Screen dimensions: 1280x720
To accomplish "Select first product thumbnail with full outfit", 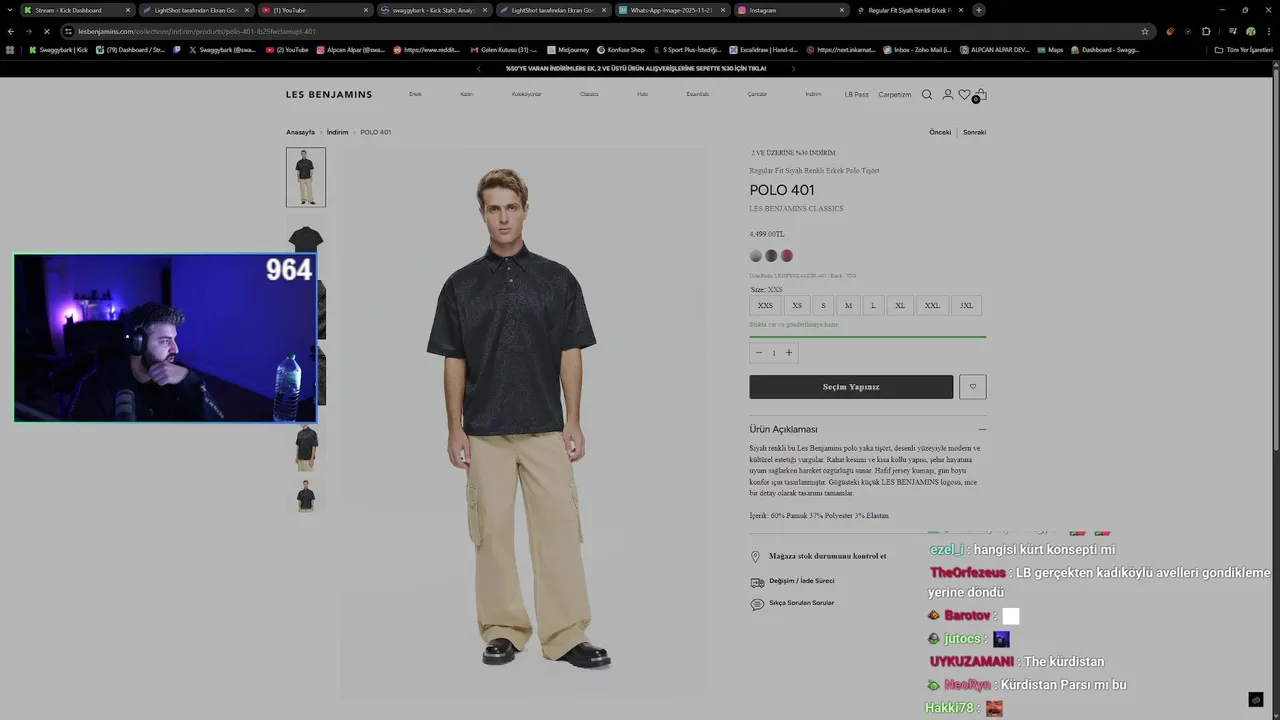I will [306, 177].
